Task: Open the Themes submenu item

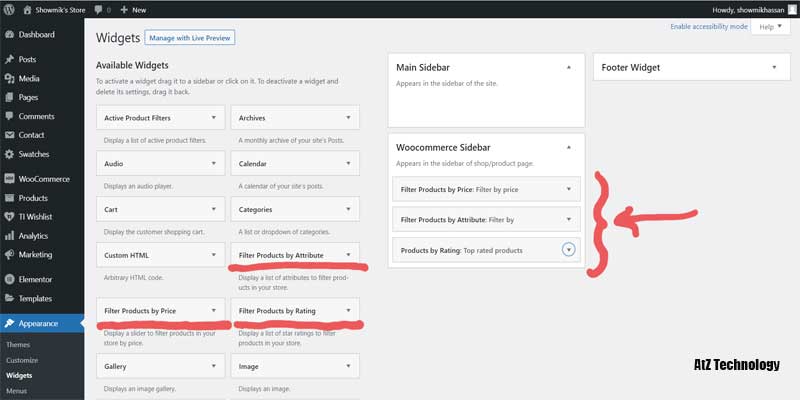Action: tap(18, 344)
